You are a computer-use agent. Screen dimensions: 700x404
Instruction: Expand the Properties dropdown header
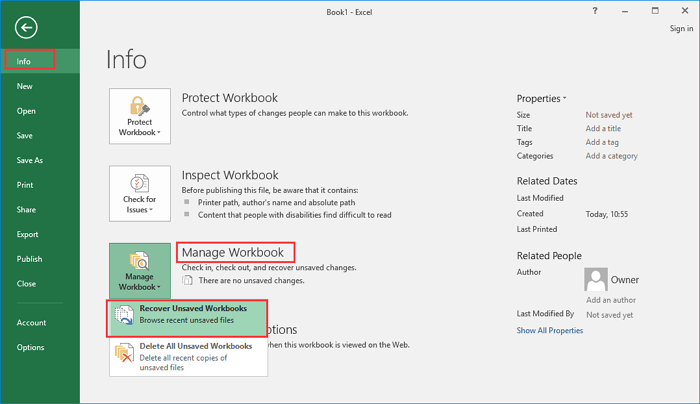[541, 98]
